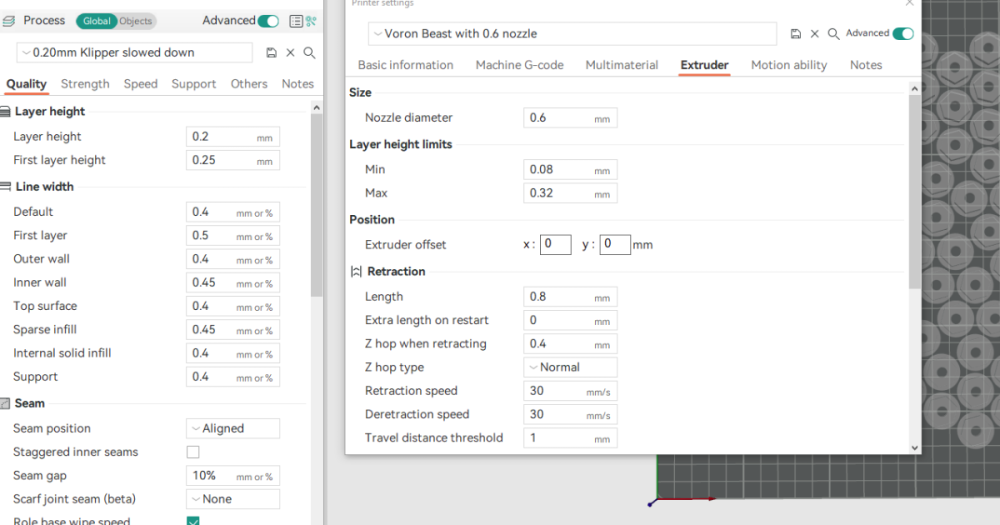
Task: Click the Travel distance threshold field
Action: pos(570,438)
